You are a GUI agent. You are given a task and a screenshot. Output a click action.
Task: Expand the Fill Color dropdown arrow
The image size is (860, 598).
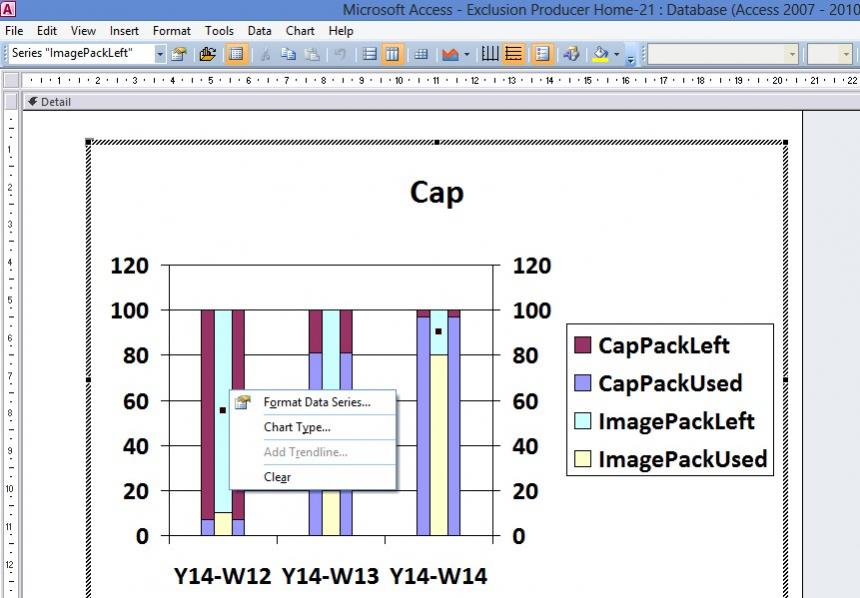[616, 54]
